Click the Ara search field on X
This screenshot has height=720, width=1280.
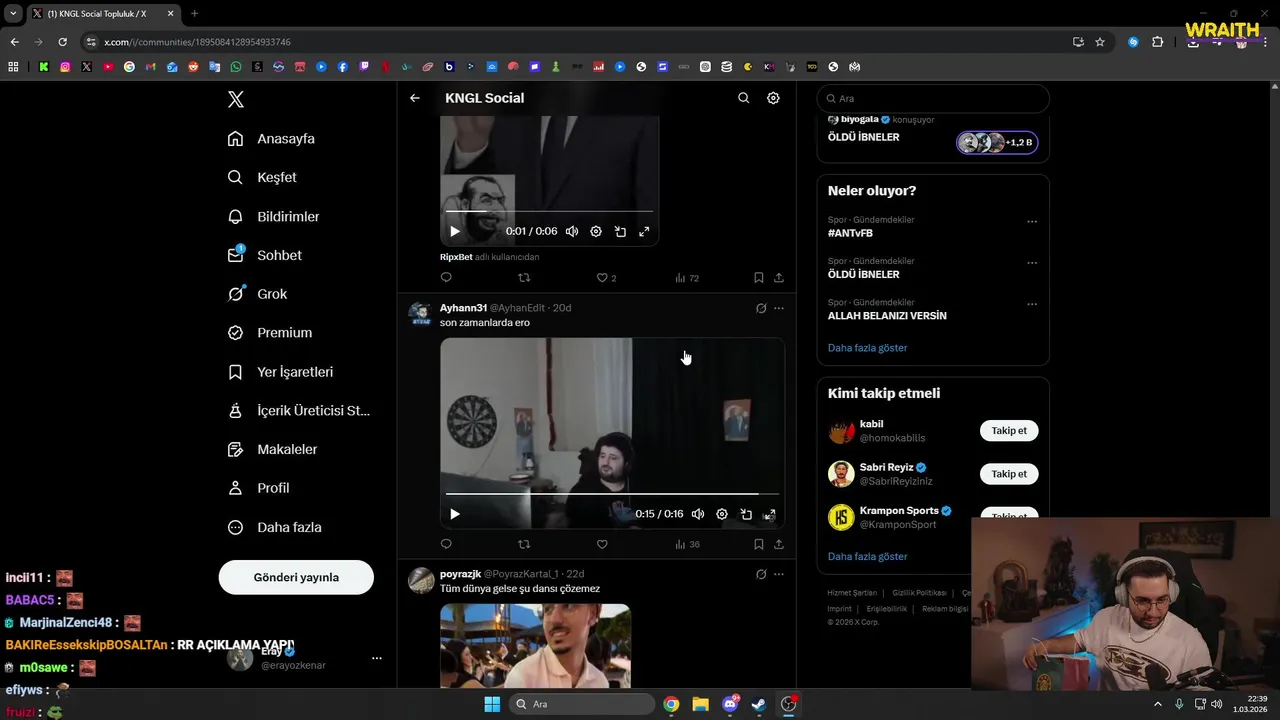click(x=933, y=98)
